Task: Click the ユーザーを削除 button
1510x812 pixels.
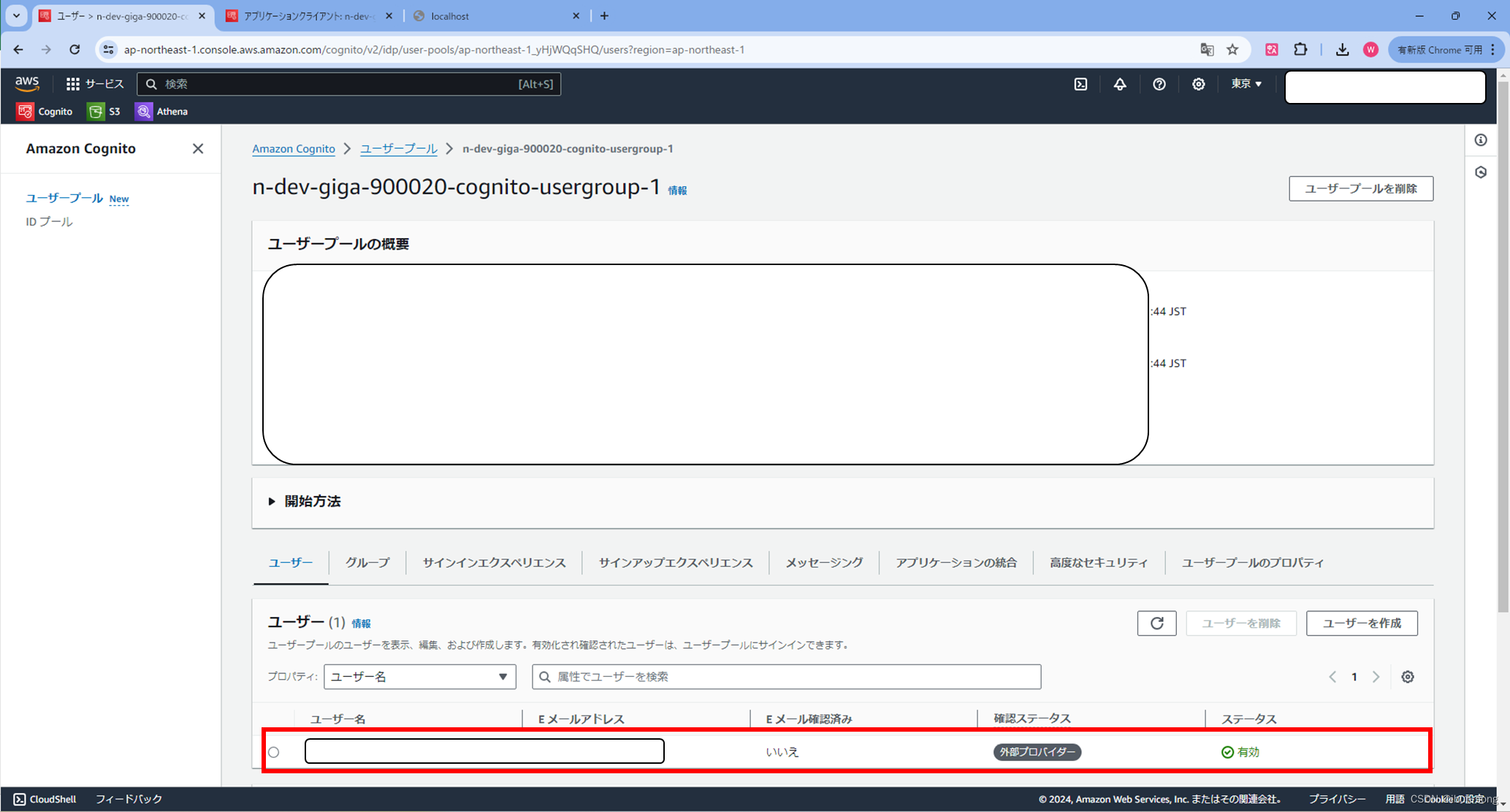Action: coord(1241,623)
